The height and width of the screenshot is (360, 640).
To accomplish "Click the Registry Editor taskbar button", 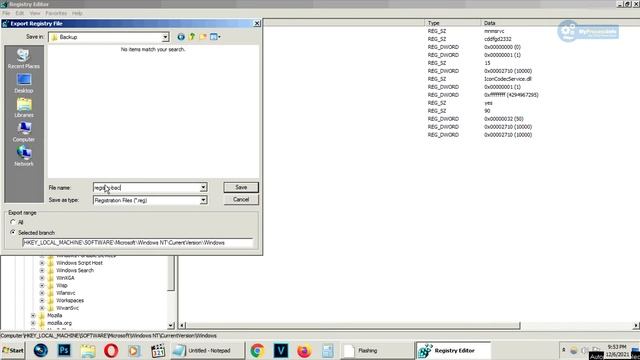I will click(x=453, y=351).
